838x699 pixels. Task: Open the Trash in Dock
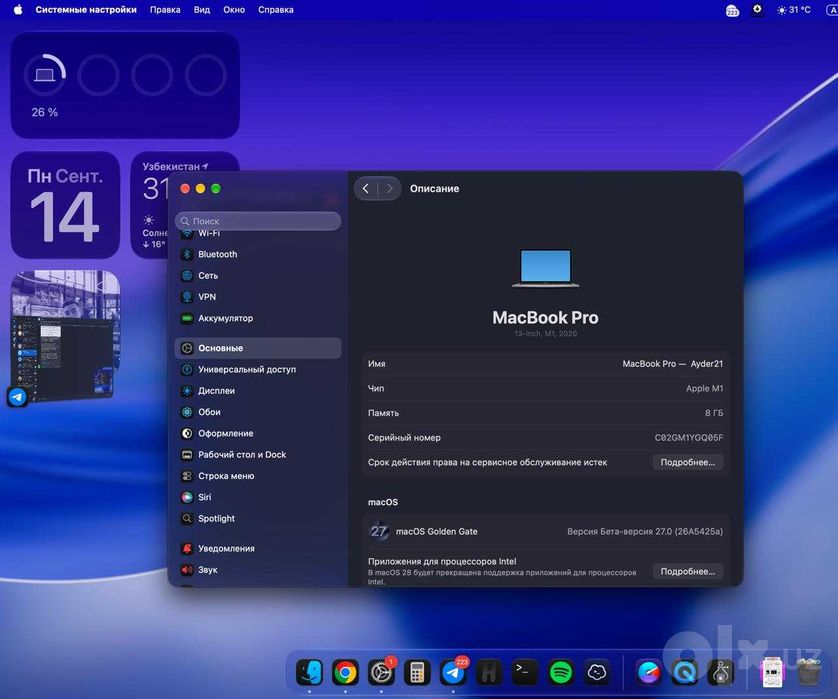point(808,672)
